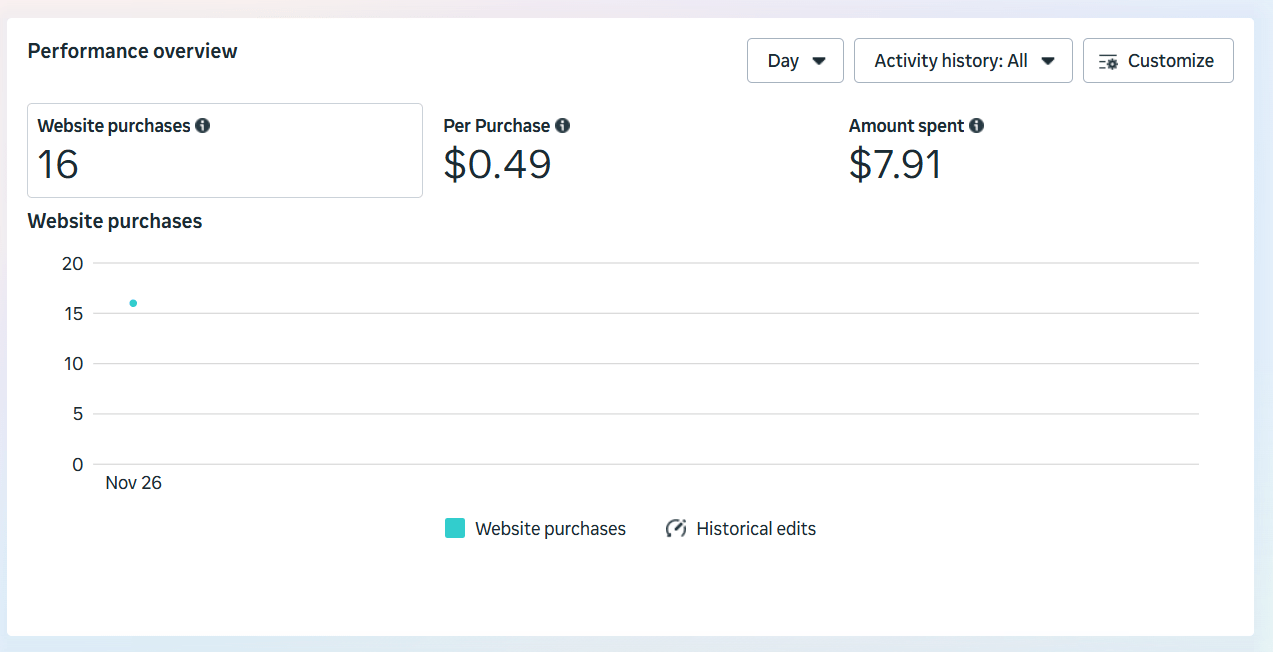
Task: Click the $0.49 per purchase value
Action: [497, 164]
